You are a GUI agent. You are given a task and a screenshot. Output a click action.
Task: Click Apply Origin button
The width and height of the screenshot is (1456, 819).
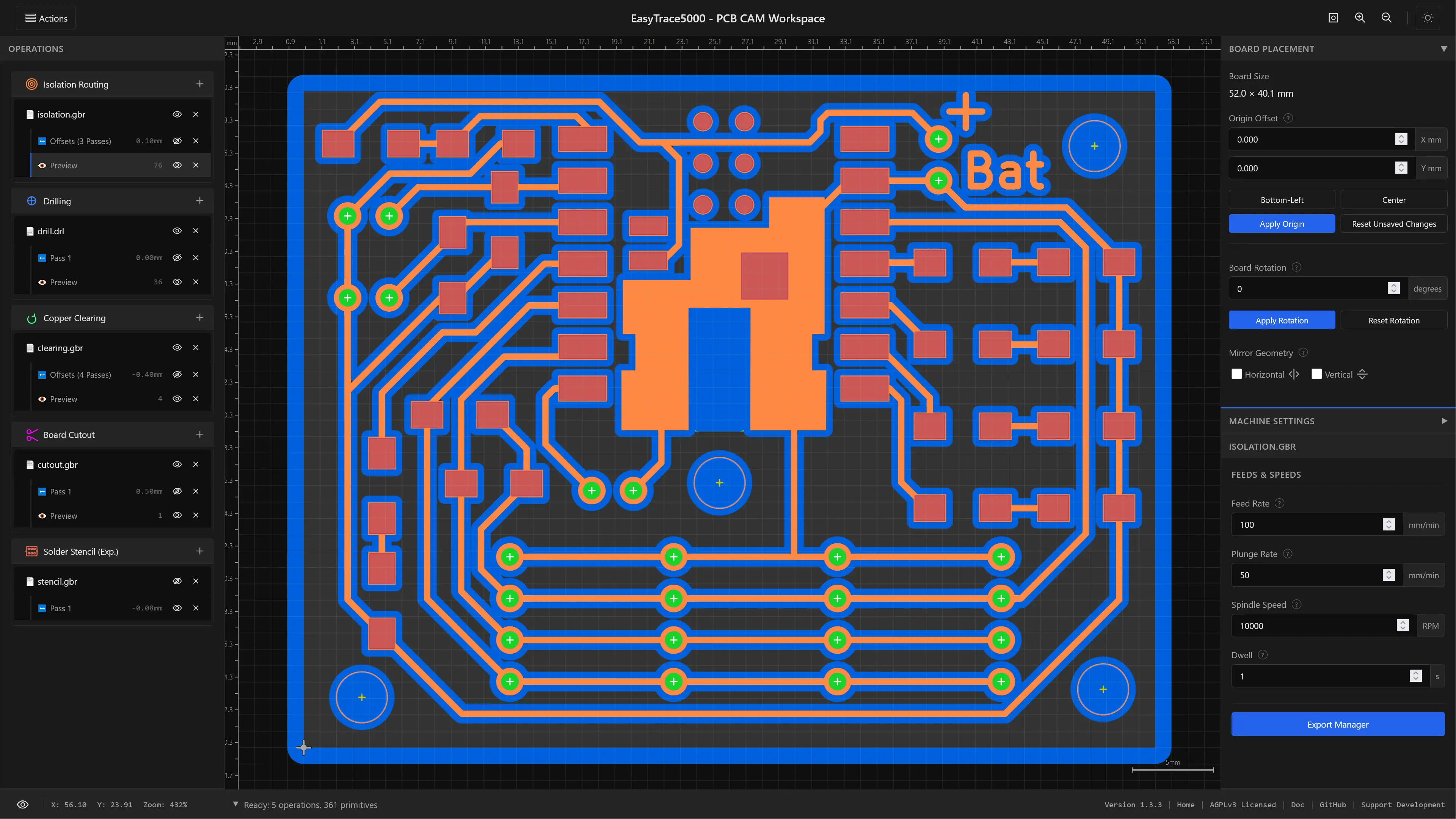pos(1282,223)
